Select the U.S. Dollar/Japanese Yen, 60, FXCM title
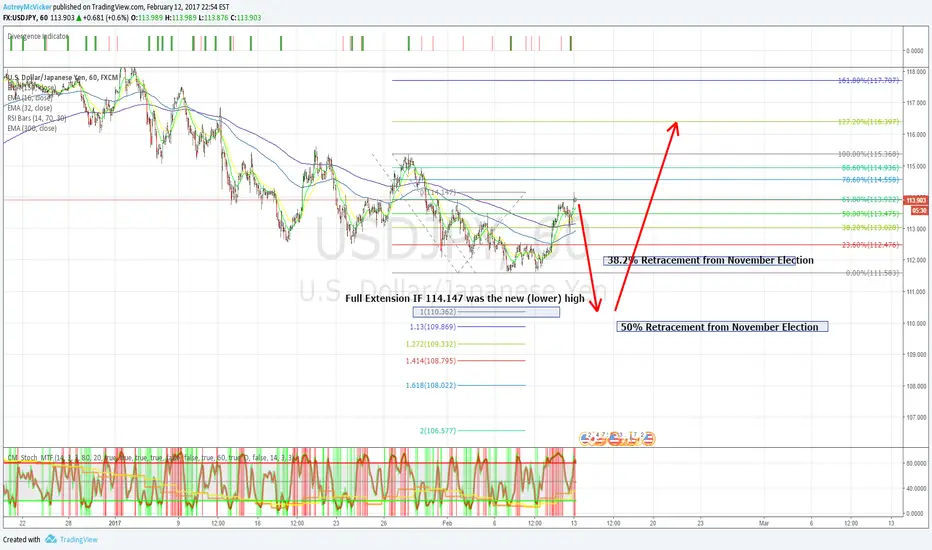This screenshot has width=932, height=550. coord(62,77)
